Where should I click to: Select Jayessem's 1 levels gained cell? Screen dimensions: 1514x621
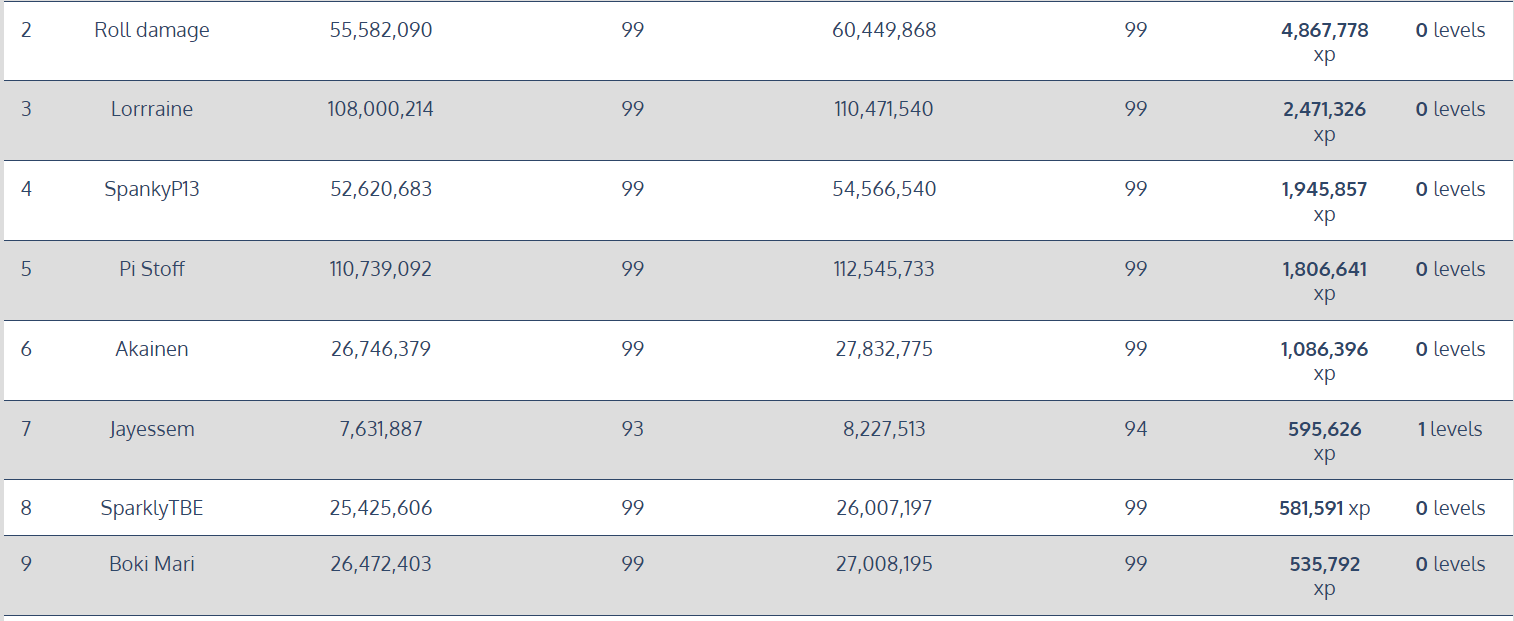click(1449, 429)
